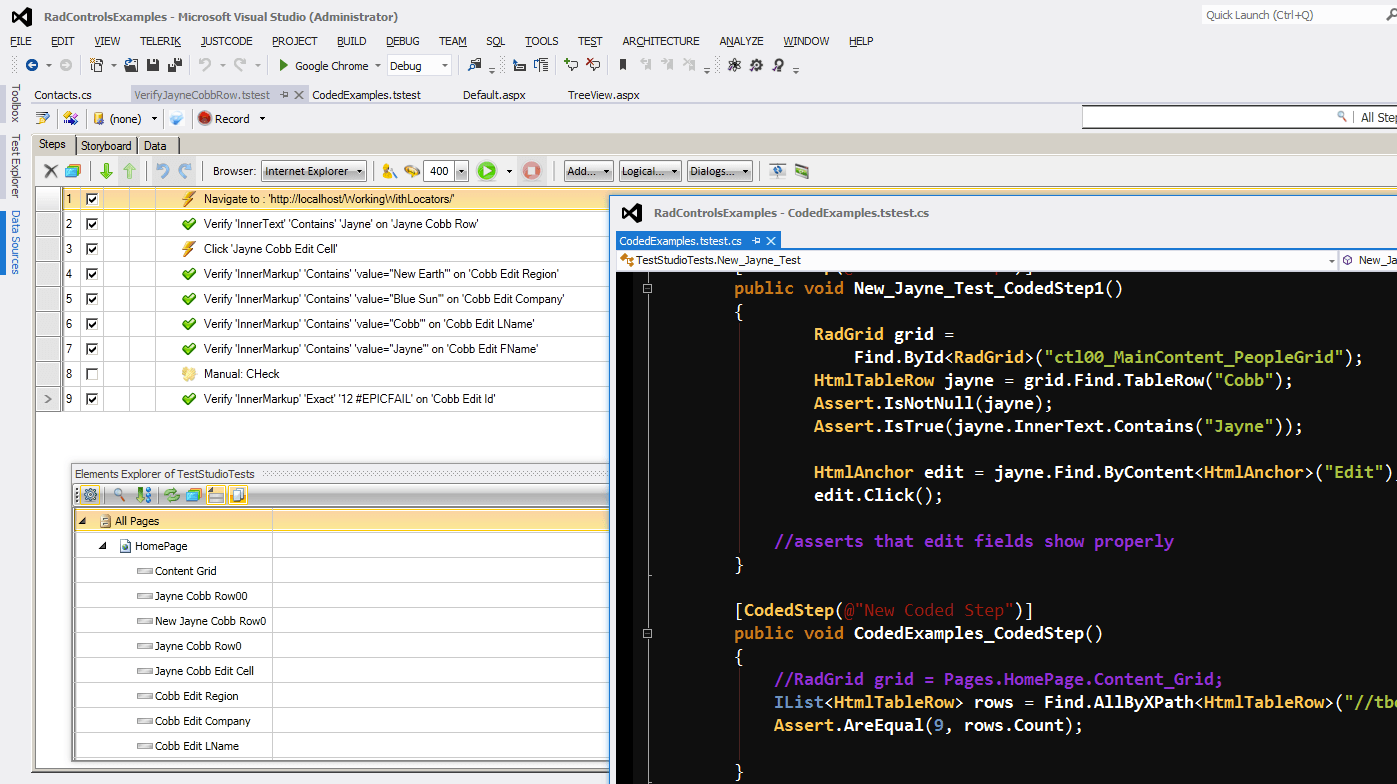Open the Toolbox side panel
This screenshot has width=1397, height=784.
pyautogui.click(x=14, y=103)
